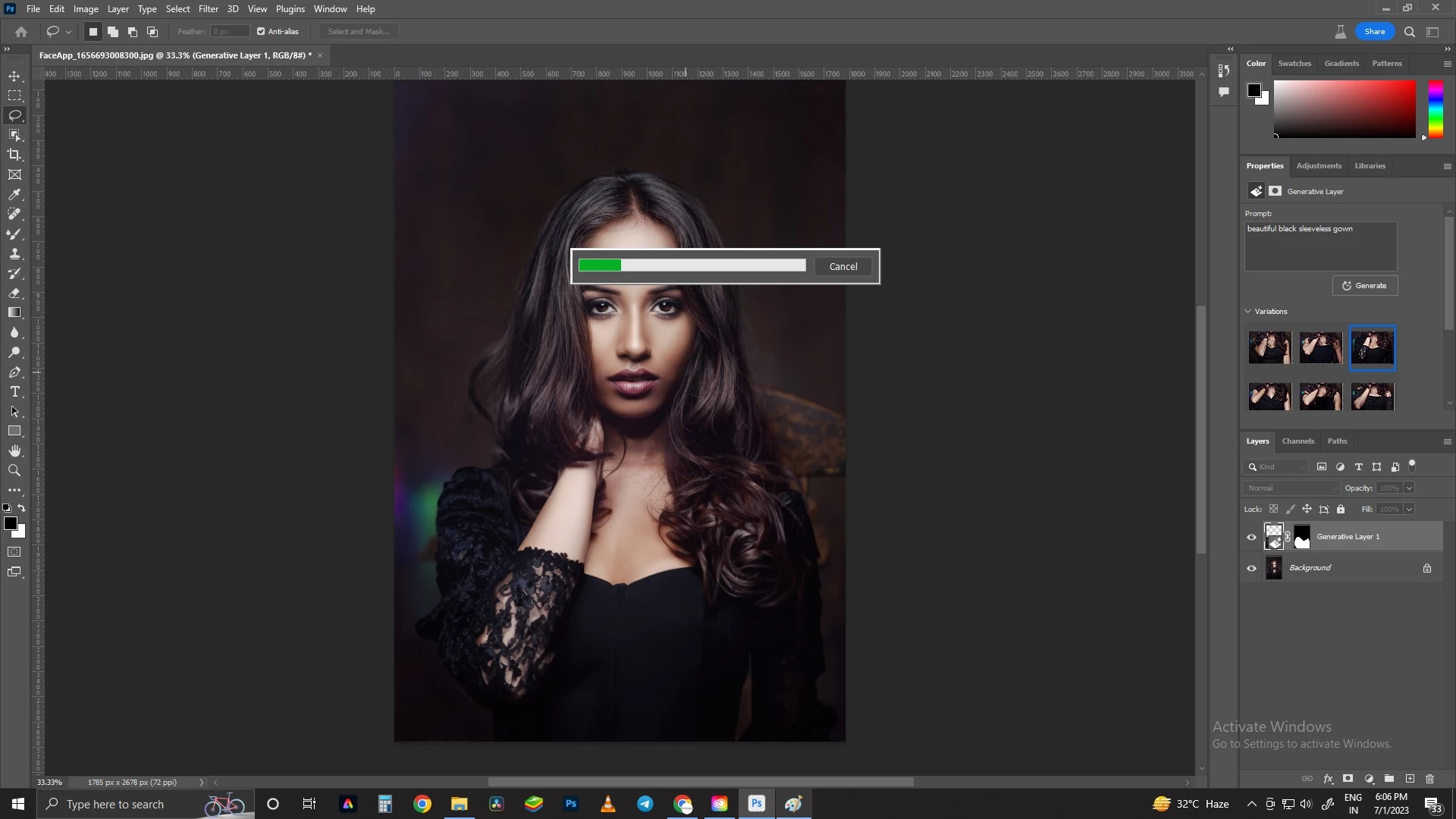Select the Hand tool
The height and width of the screenshot is (819, 1456).
tap(14, 451)
